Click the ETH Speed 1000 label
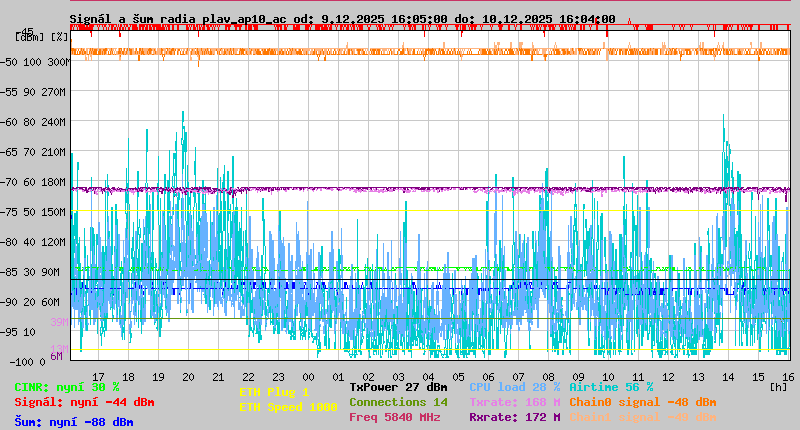 [288, 407]
